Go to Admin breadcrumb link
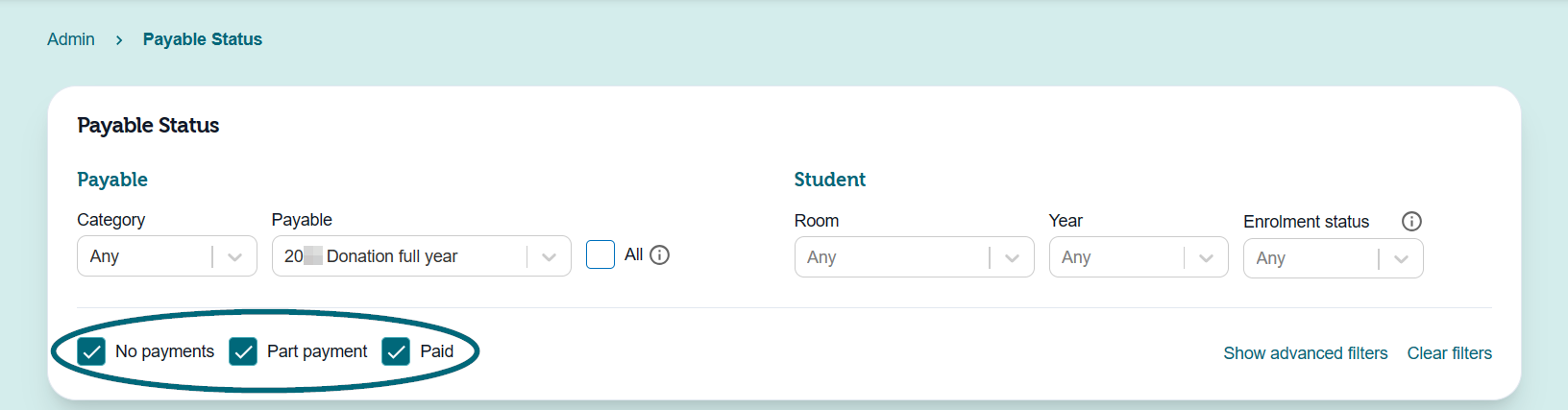 click(x=71, y=39)
